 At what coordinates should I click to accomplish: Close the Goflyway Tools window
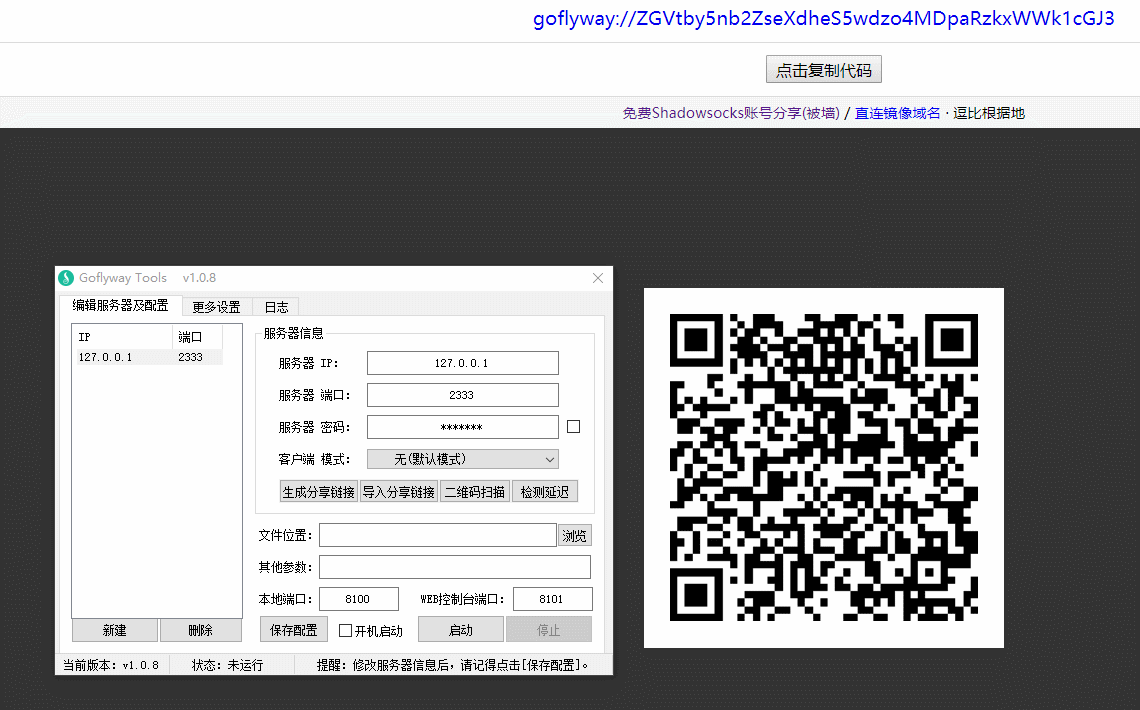pyautogui.click(x=598, y=278)
